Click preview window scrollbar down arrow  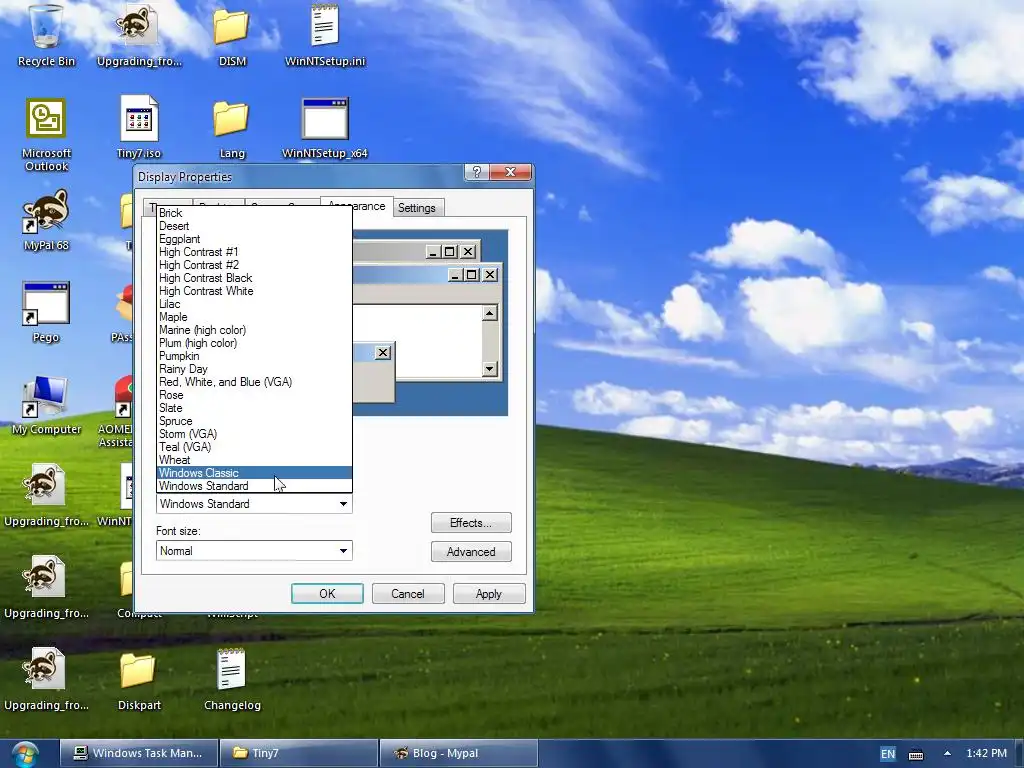click(490, 369)
